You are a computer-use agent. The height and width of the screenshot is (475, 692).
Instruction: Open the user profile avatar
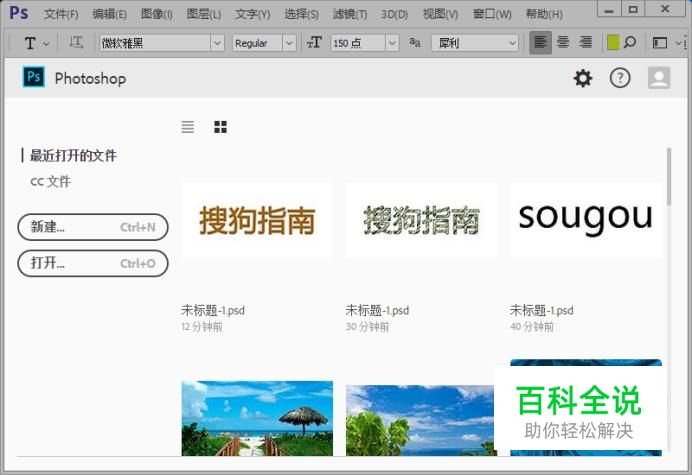[x=658, y=78]
